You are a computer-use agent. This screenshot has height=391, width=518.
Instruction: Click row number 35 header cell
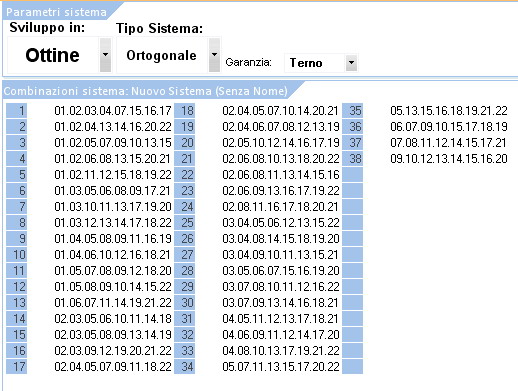coord(352,110)
